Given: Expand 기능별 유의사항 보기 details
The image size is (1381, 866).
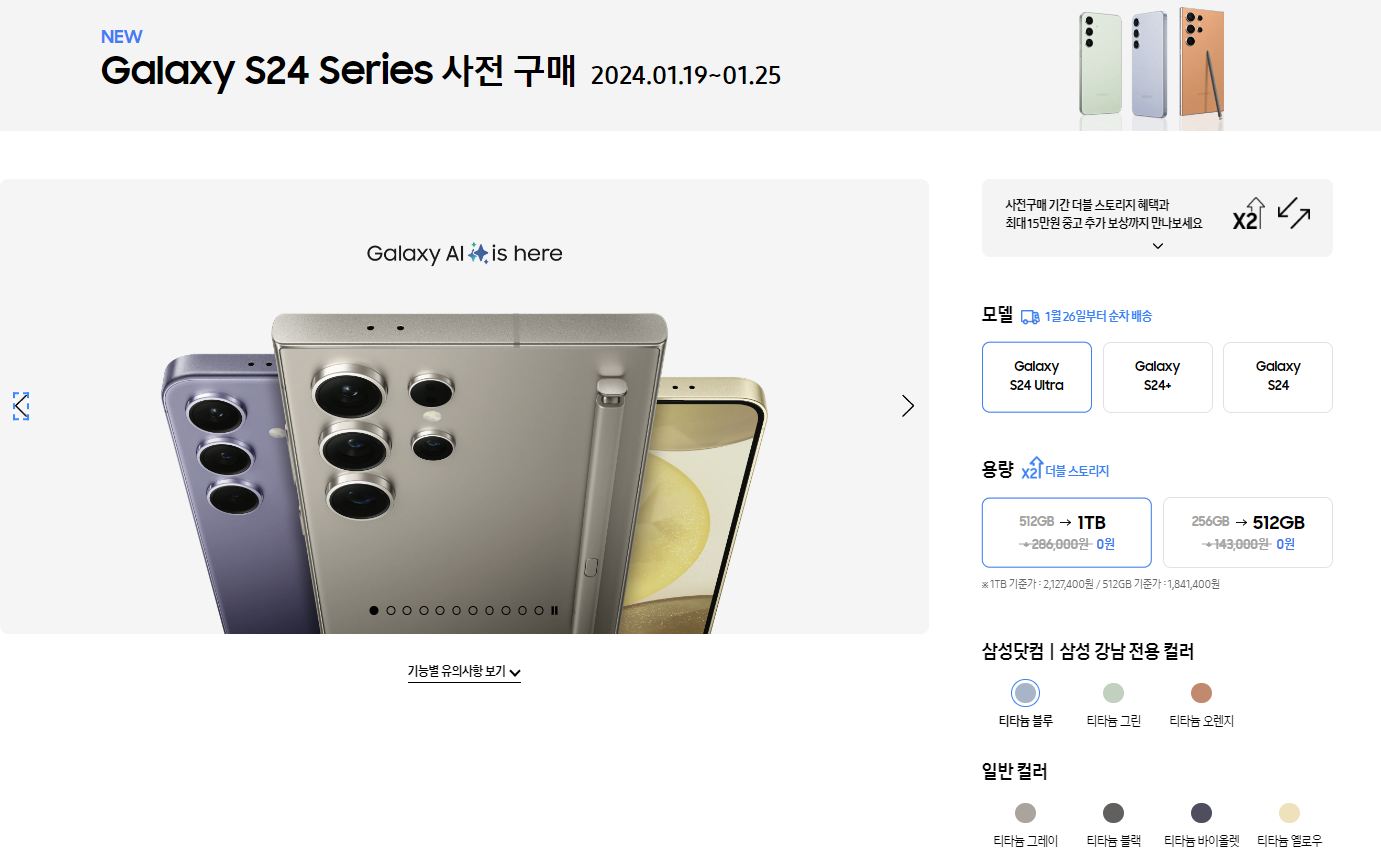Looking at the screenshot, I should pos(464,672).
